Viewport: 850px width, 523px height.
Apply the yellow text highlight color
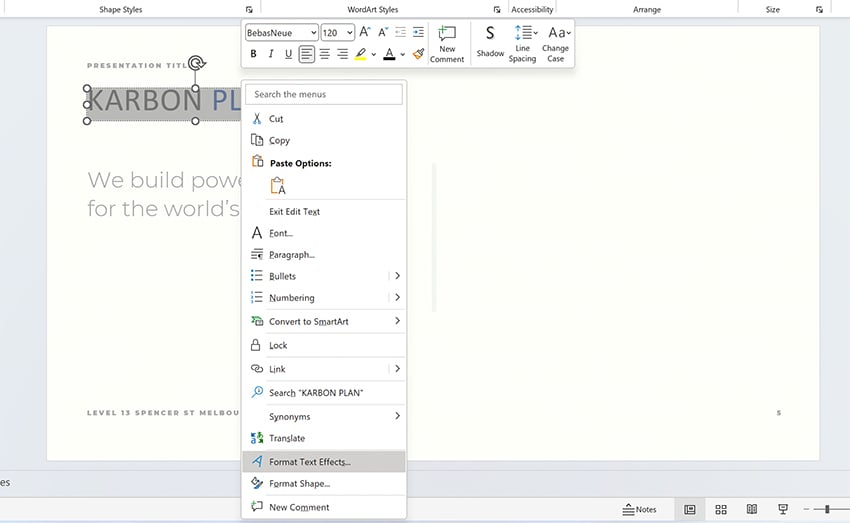(x=361, y=54)
